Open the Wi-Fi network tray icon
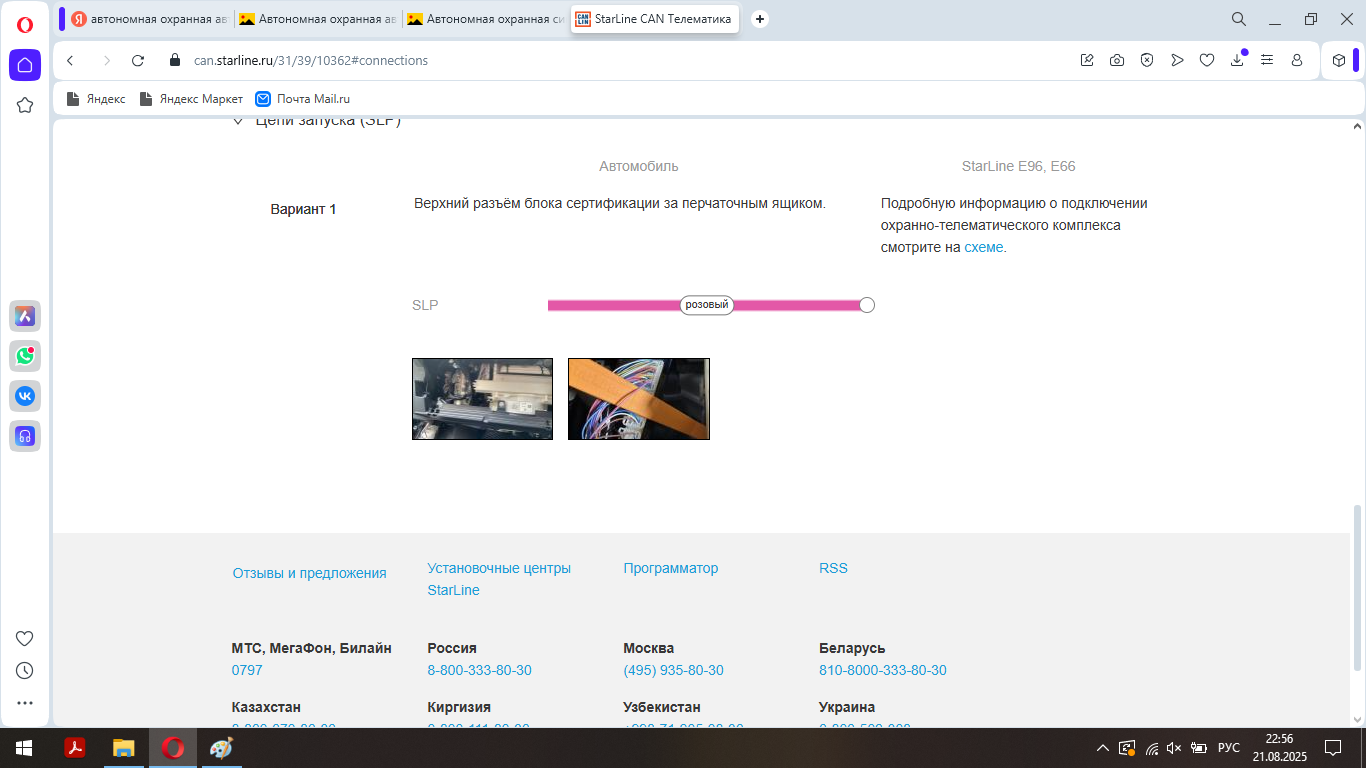1366x768 pixels. pyautogui.click(x=1152, y=748)
